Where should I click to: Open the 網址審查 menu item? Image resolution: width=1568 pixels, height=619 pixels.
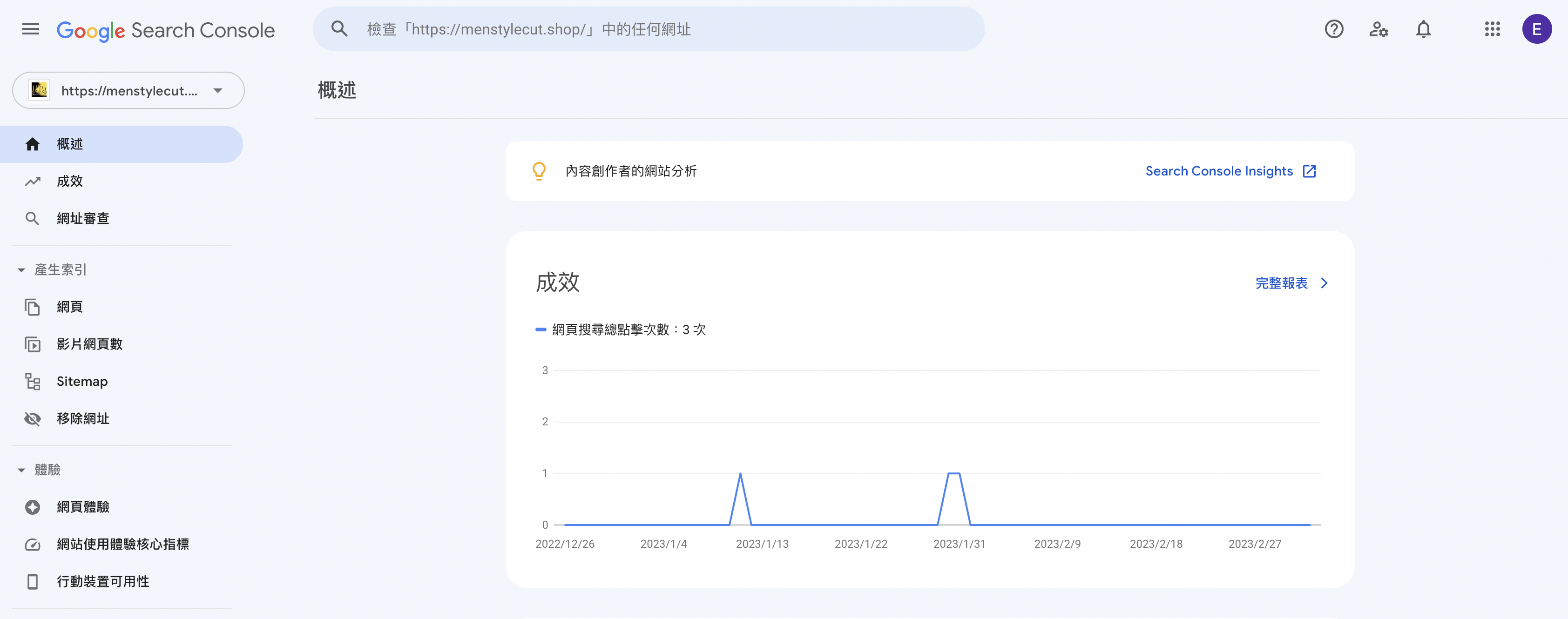121,218
